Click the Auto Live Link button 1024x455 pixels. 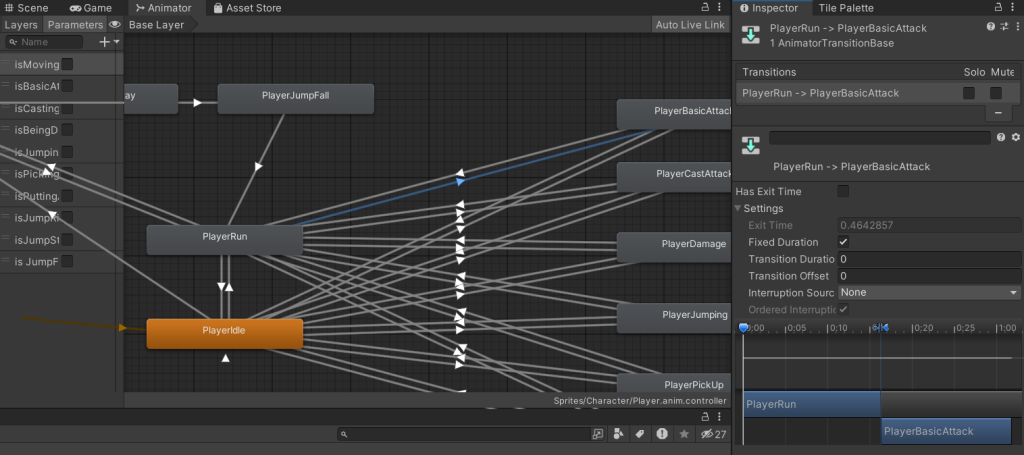tap(689, 24)
